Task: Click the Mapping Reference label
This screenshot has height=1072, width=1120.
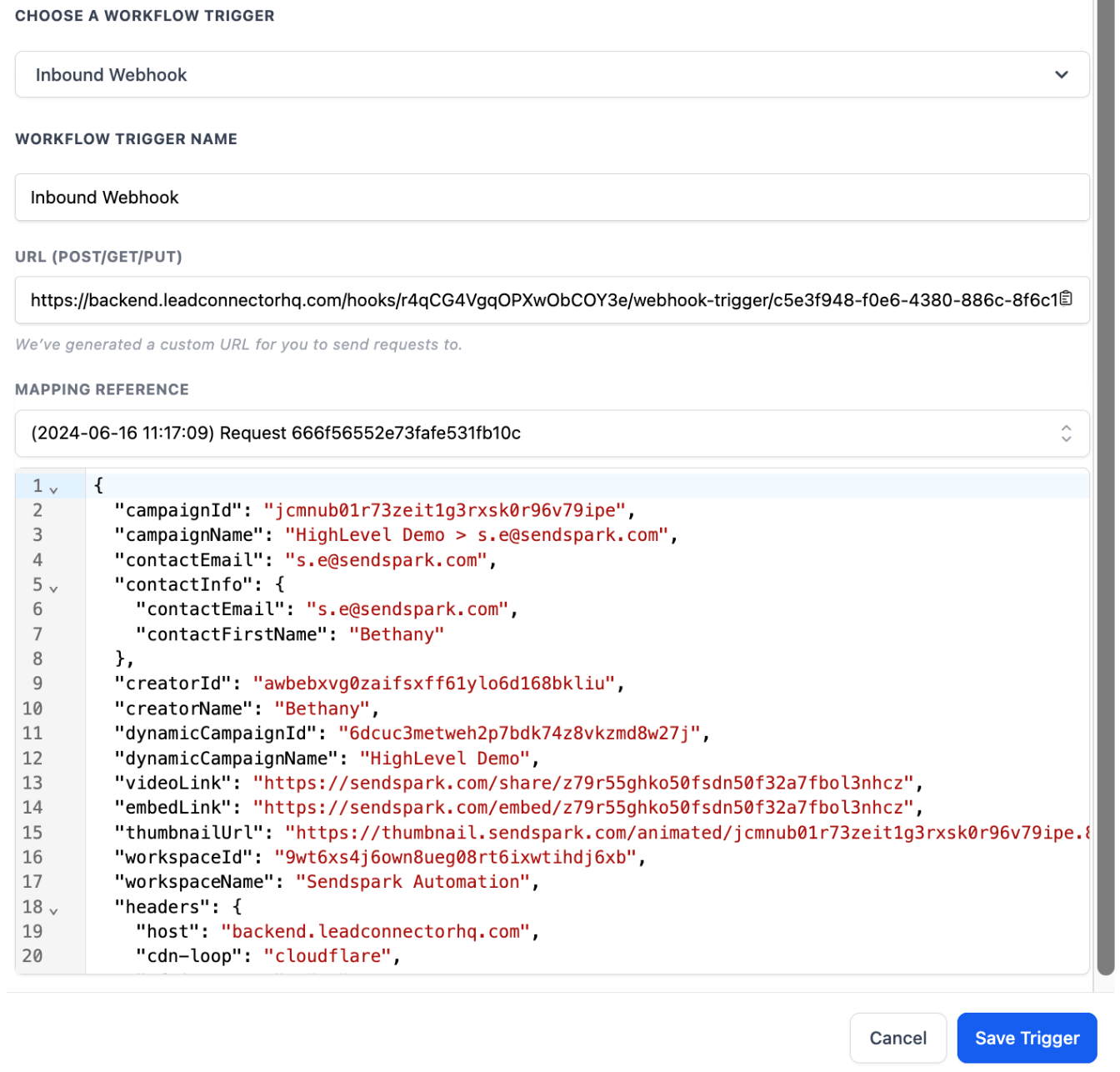Action: [102, 391]
